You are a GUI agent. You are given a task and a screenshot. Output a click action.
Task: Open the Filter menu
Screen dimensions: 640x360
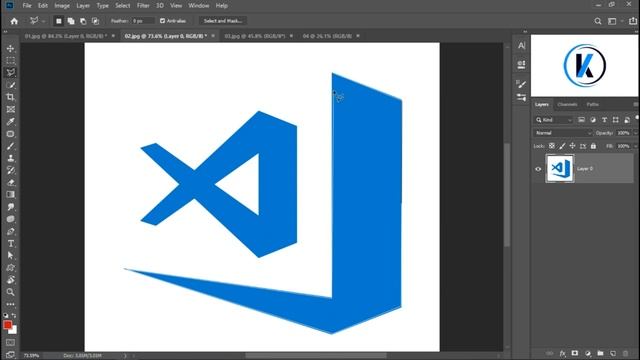143,6
